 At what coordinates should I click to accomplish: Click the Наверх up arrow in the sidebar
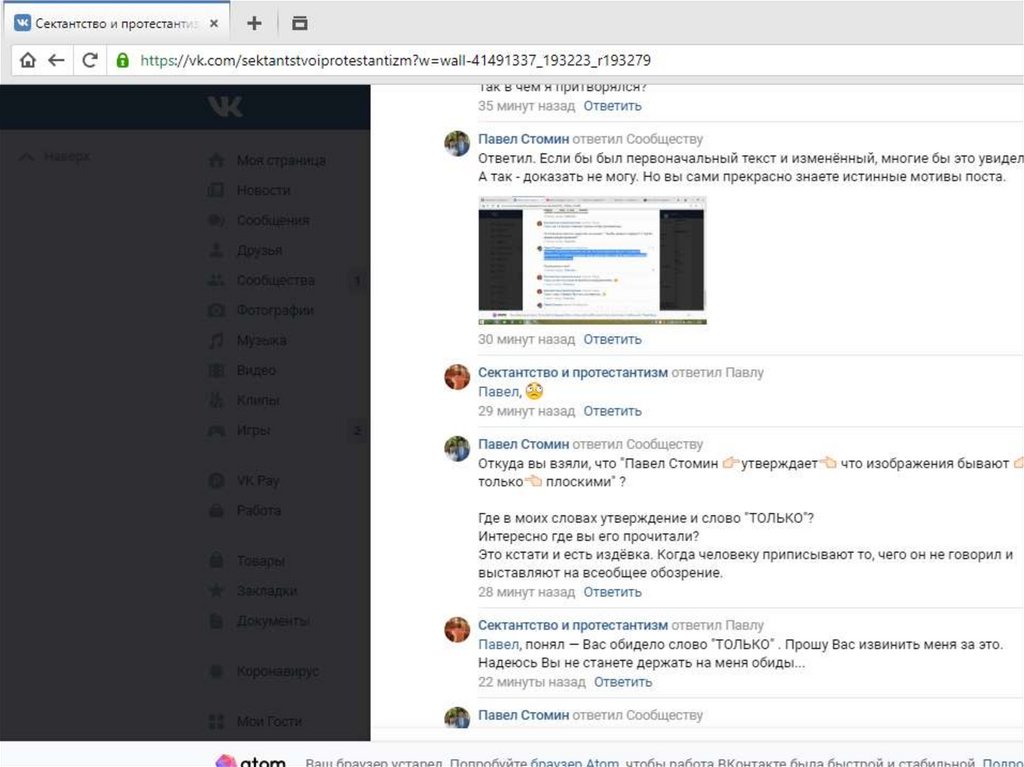click(x=27, y=157)
